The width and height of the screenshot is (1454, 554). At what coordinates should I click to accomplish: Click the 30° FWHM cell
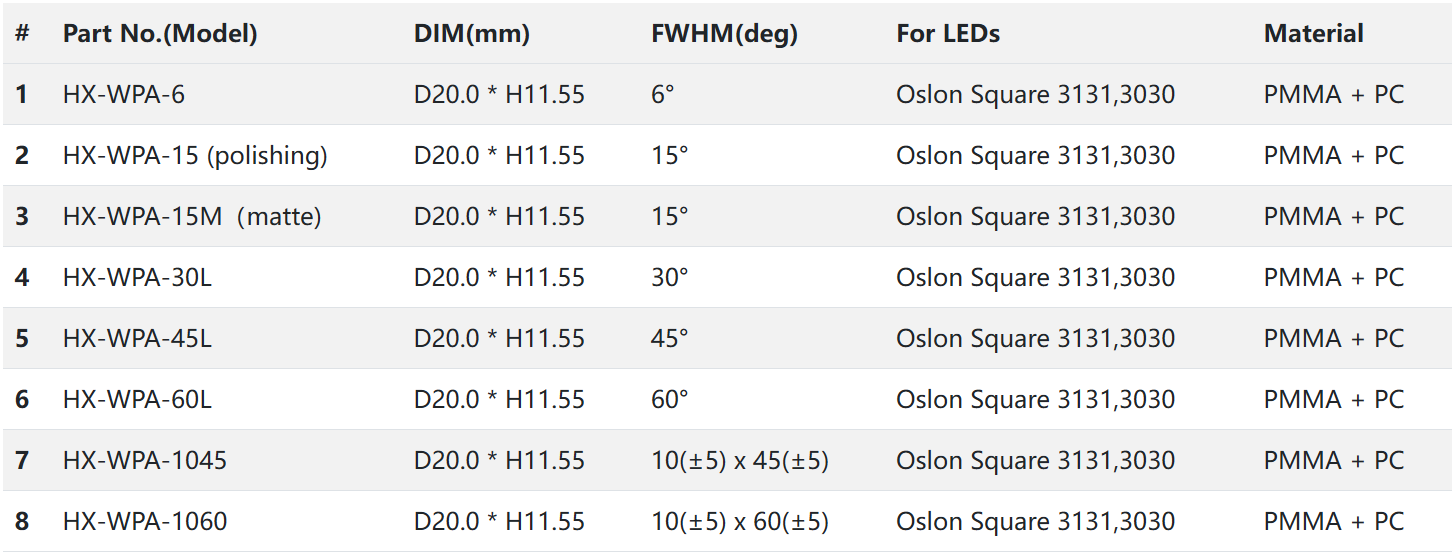[x=670, y=278]
